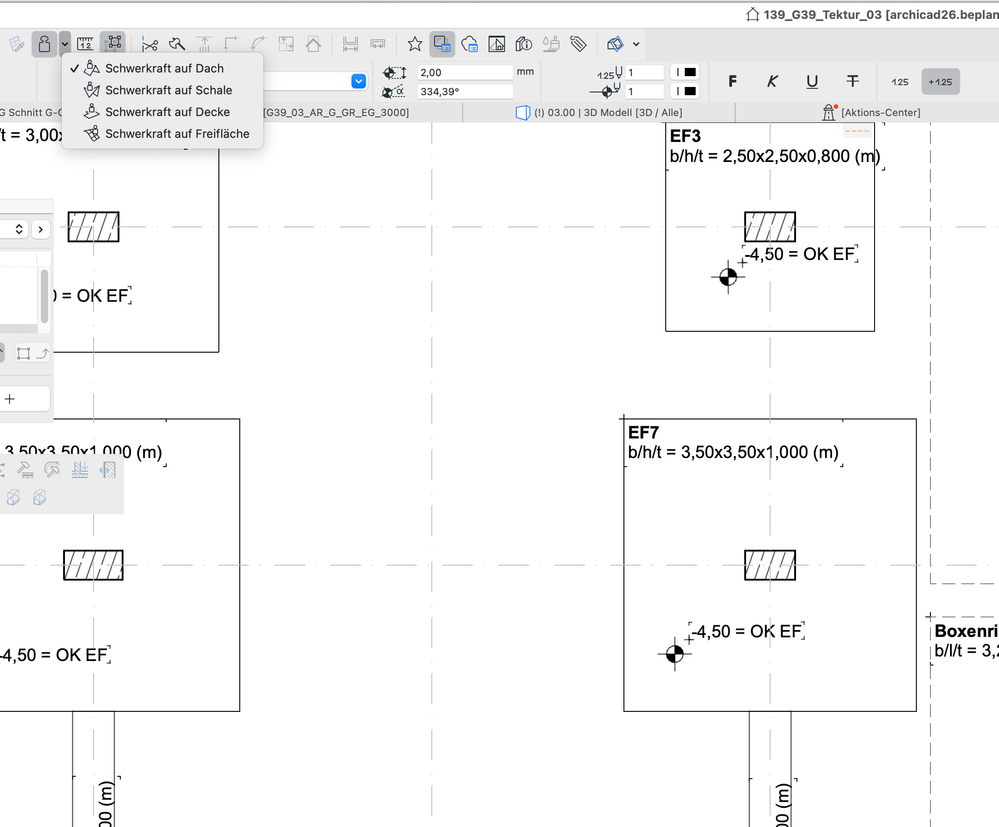Click the blue layered diamond icon
Viewport: 999px width, 827px height.
click(615, 44)
